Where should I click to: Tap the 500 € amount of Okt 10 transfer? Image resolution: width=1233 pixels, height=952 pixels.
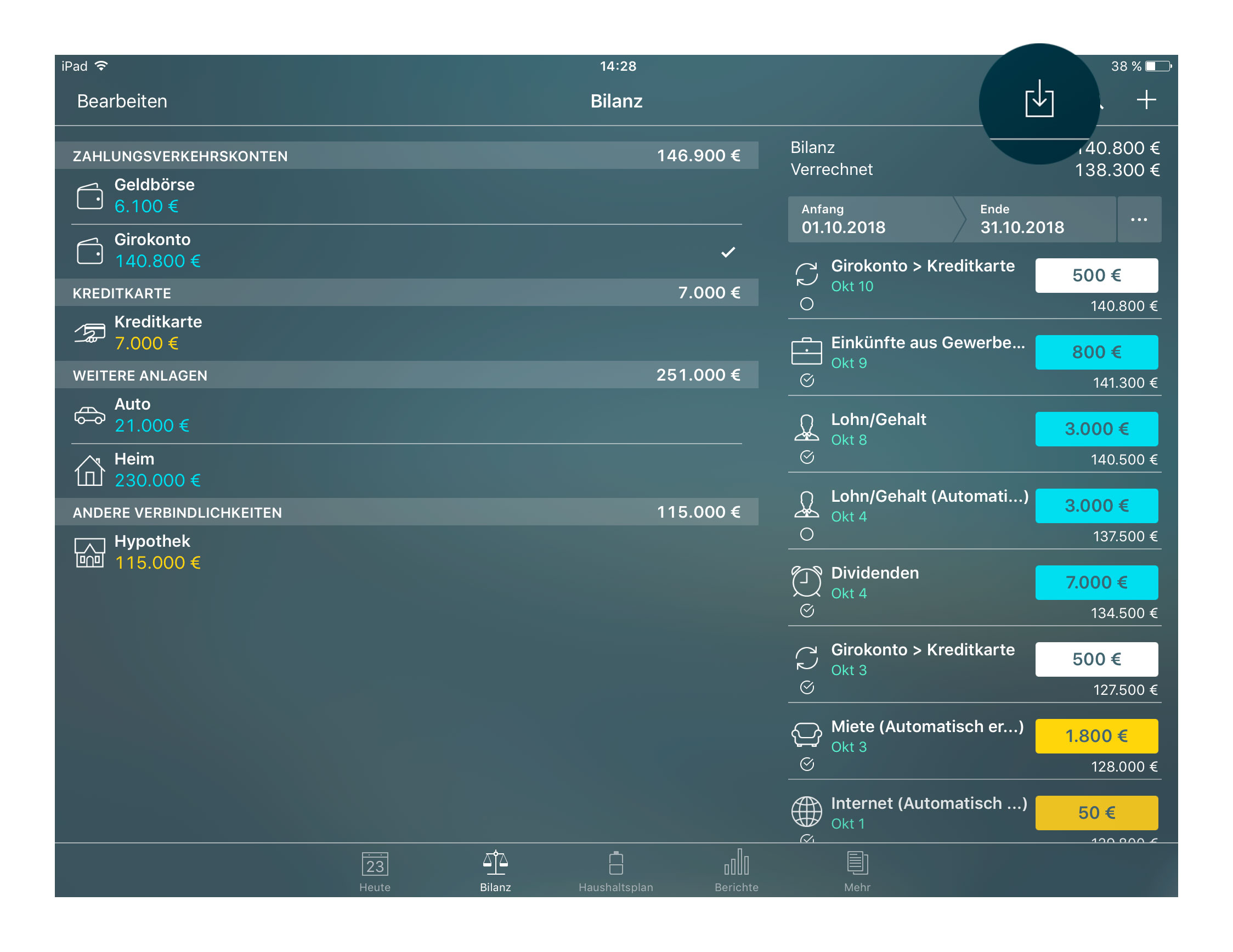pyautogui.click(x=1096, y=275)
